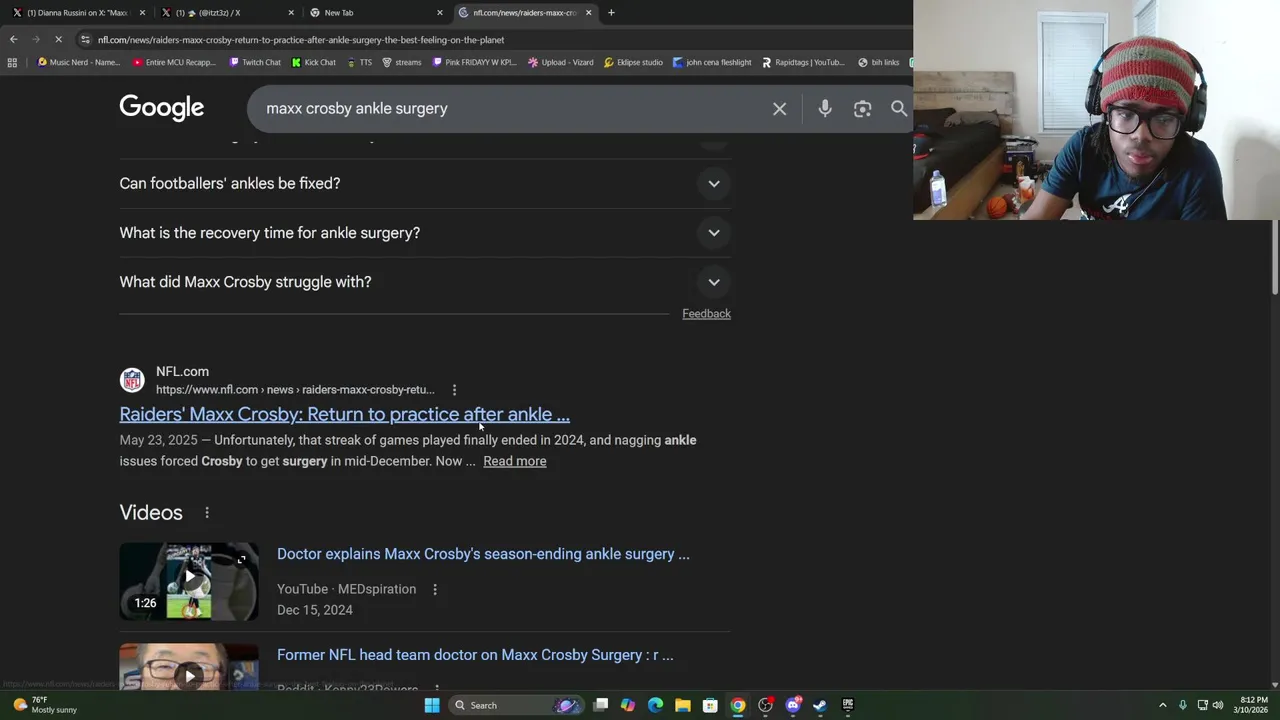
Task: Open Microsoft Store from taskbar
Action: [710, 705]
